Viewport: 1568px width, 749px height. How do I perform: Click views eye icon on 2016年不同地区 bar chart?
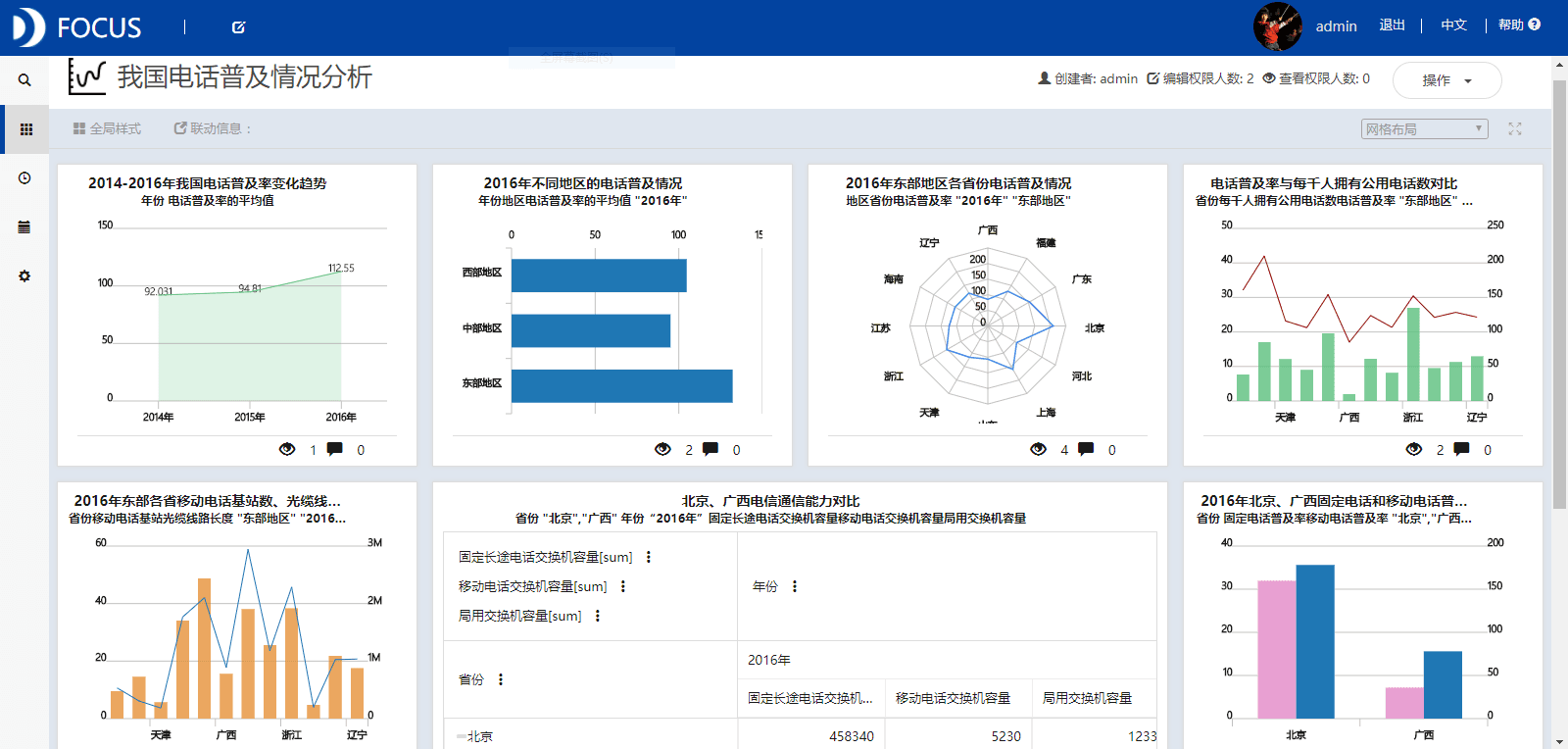pyautogui.click(x=662, y=449)
